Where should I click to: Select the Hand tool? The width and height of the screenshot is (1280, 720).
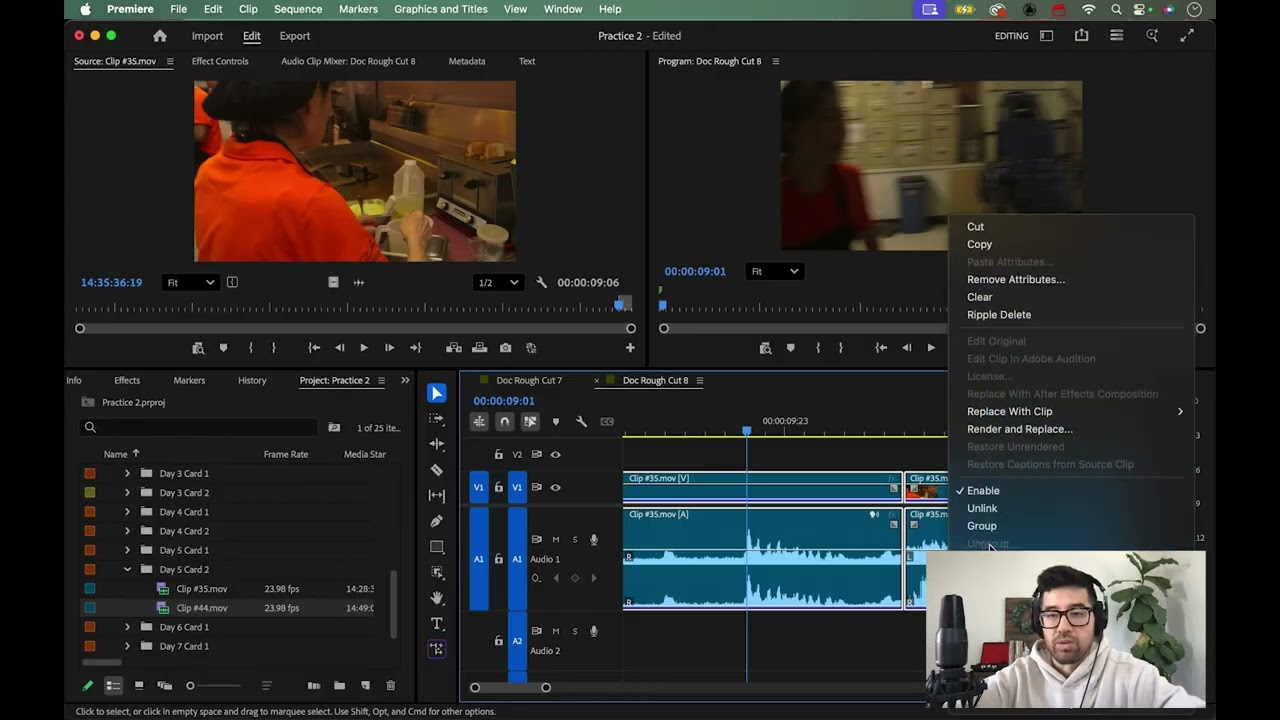click(437, 598)
